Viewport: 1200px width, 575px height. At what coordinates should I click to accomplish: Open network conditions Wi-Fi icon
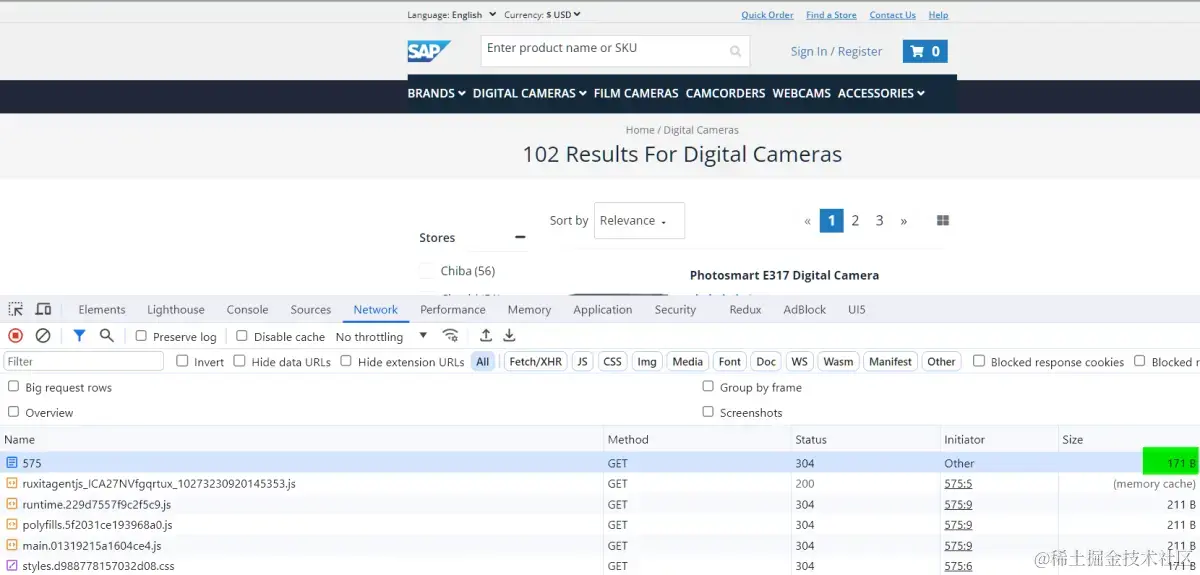coord(450,336)
